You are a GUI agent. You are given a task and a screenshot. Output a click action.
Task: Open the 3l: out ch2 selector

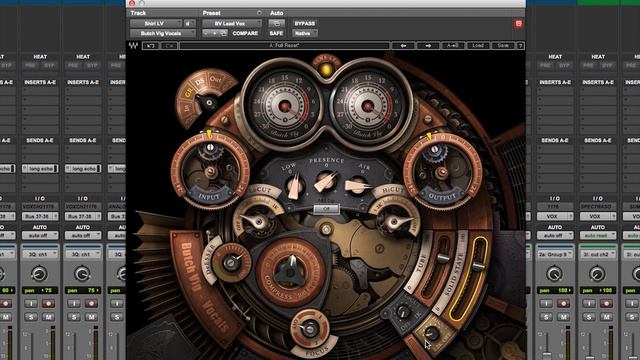tap(598, 254)
